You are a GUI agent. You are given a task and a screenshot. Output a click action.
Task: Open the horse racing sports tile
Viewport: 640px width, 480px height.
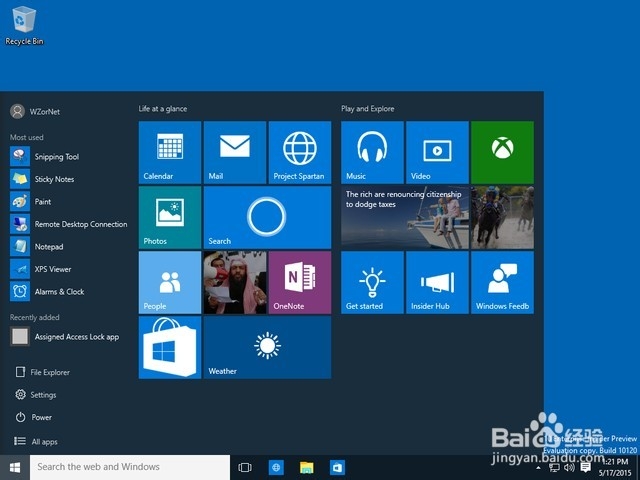502,218
